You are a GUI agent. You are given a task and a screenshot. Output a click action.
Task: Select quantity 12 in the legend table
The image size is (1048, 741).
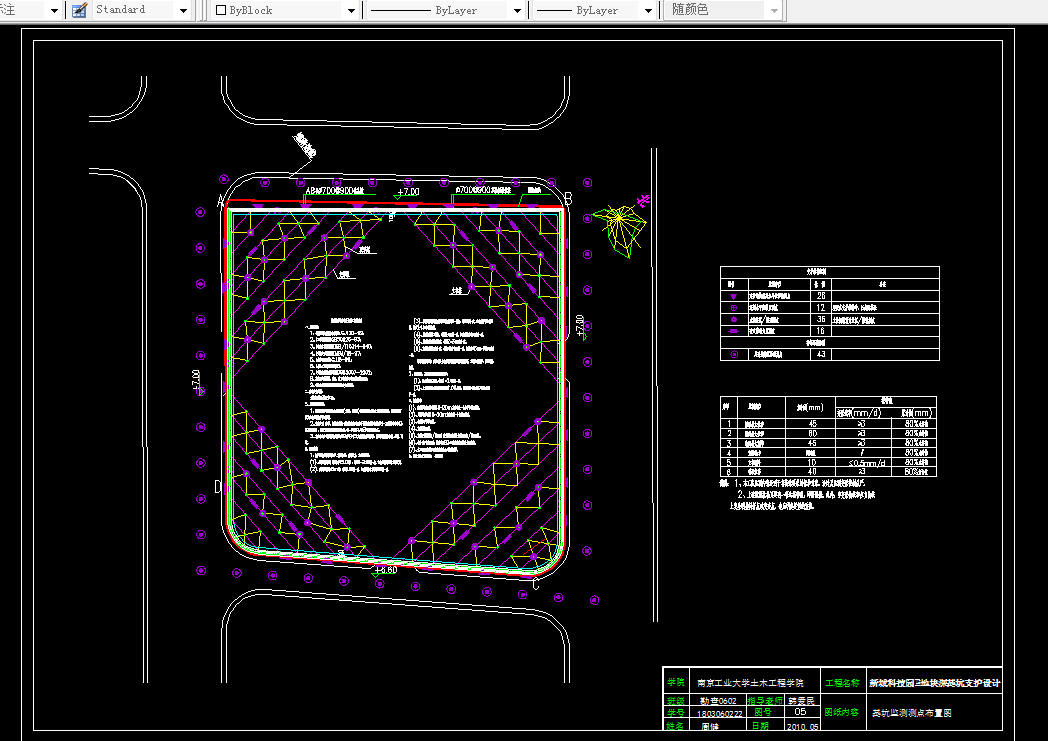click(x=821, y=307)
